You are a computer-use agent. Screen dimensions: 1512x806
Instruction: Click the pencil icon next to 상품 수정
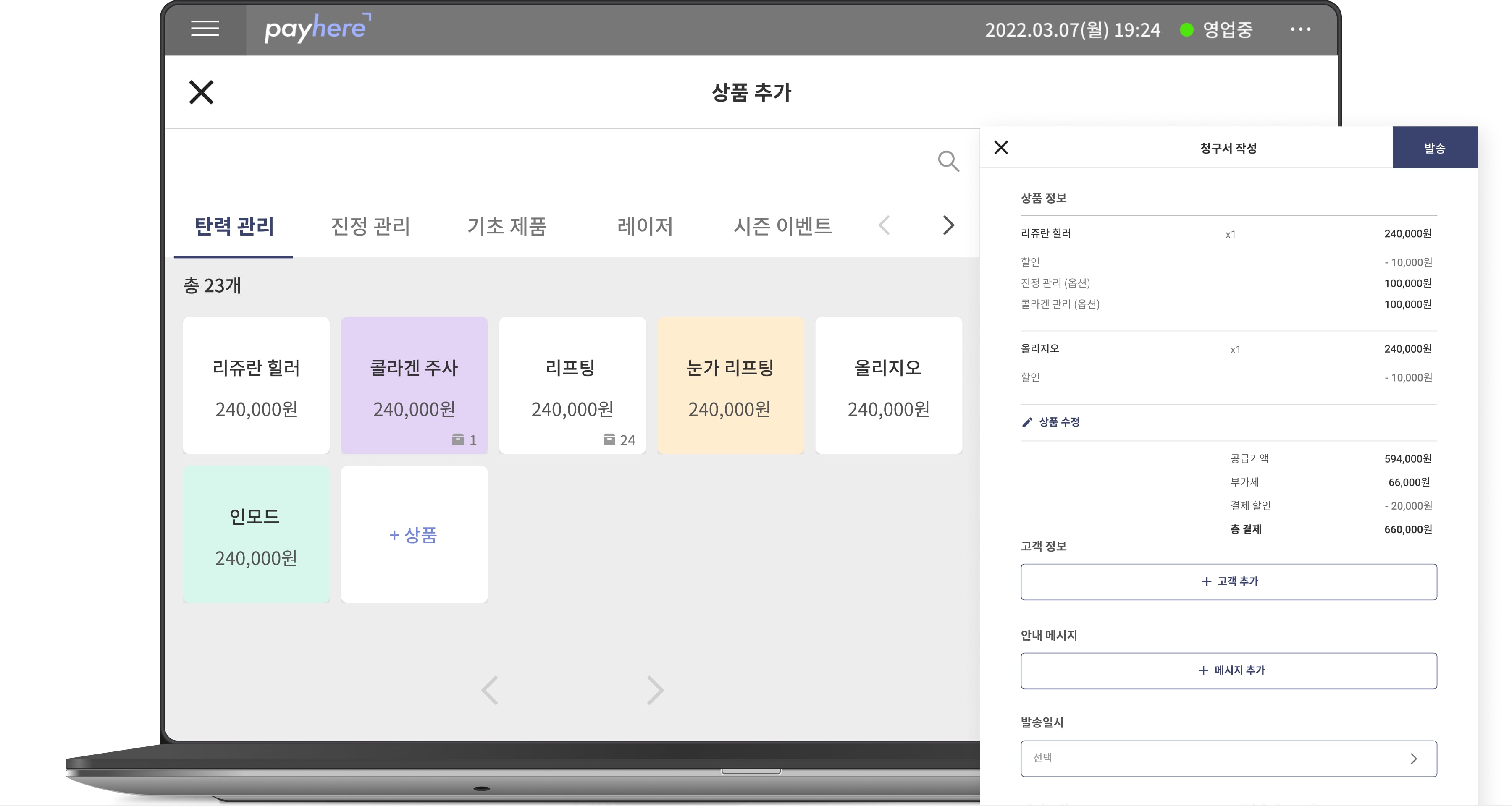[1027, 422]
